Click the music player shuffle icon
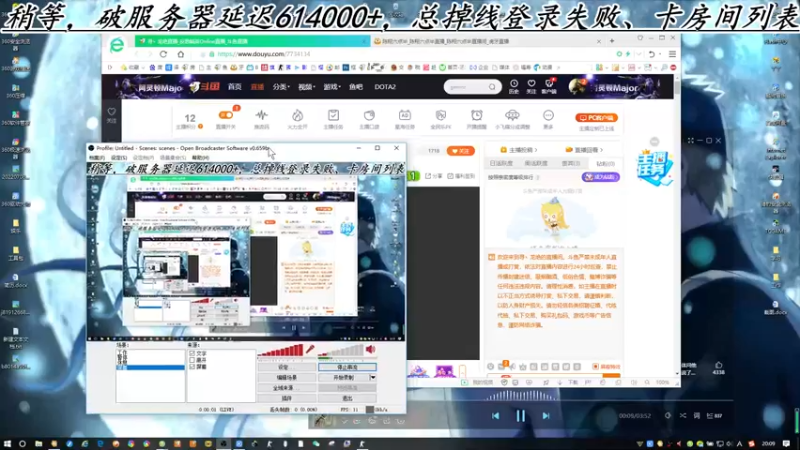The width and height of the screenshot is (800, 450). click(x=683, y=416)
